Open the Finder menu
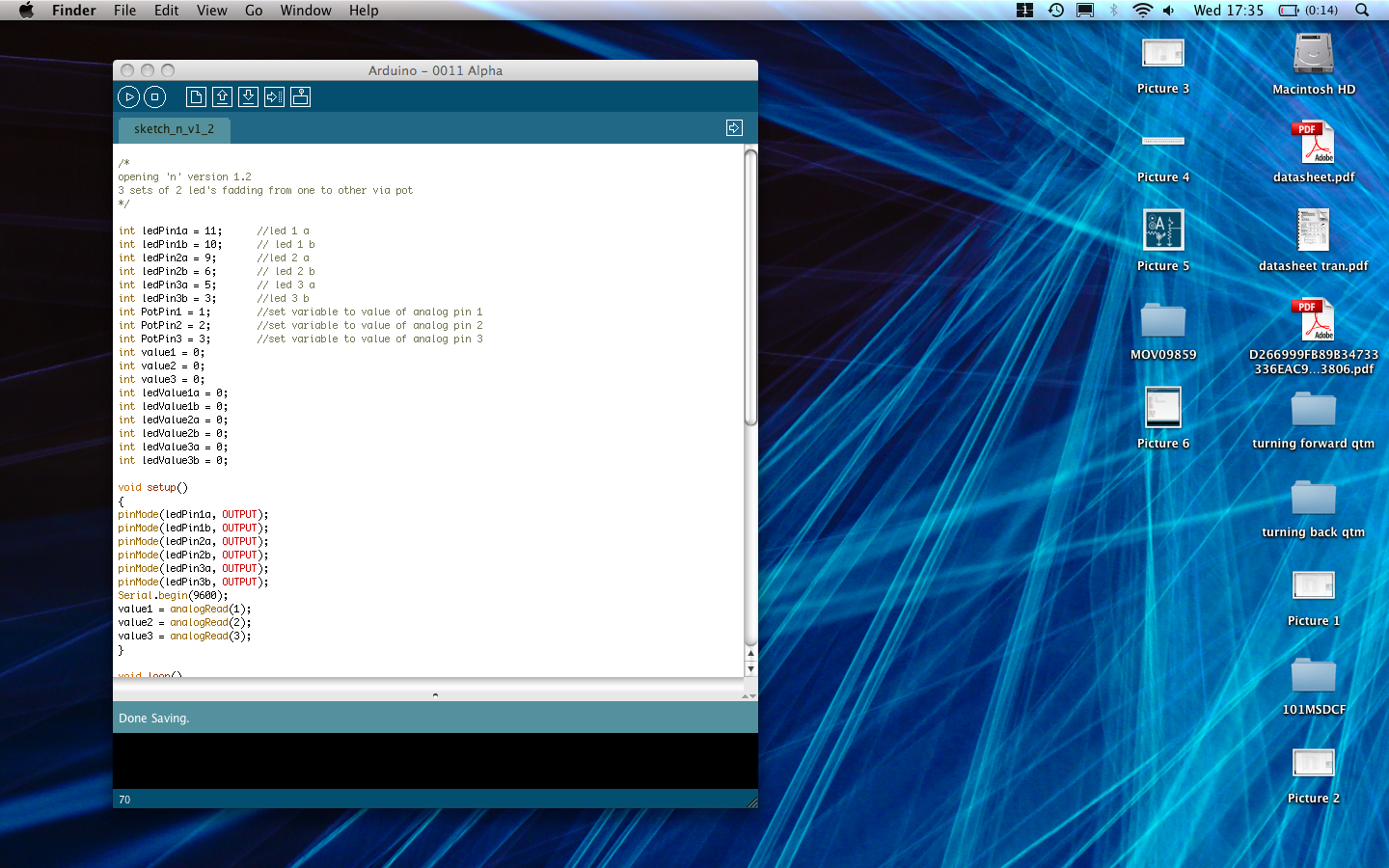The width and height of the screenshot is (1389, 868). click(74, 11)
